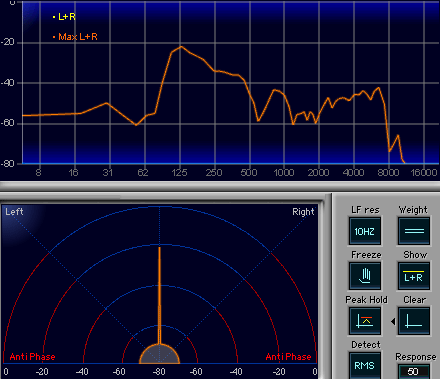The height and width of the screenshot is (379, 440).
Task: Click the small arrow beside Clear
Action: [393, 321]
